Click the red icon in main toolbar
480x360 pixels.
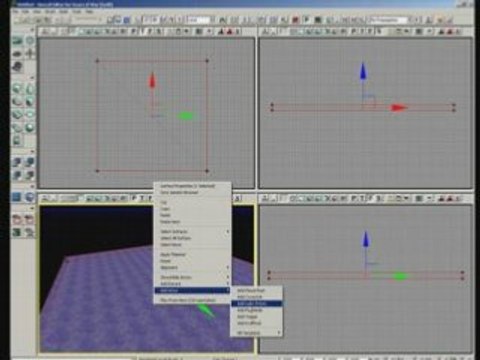pos(295,20)
